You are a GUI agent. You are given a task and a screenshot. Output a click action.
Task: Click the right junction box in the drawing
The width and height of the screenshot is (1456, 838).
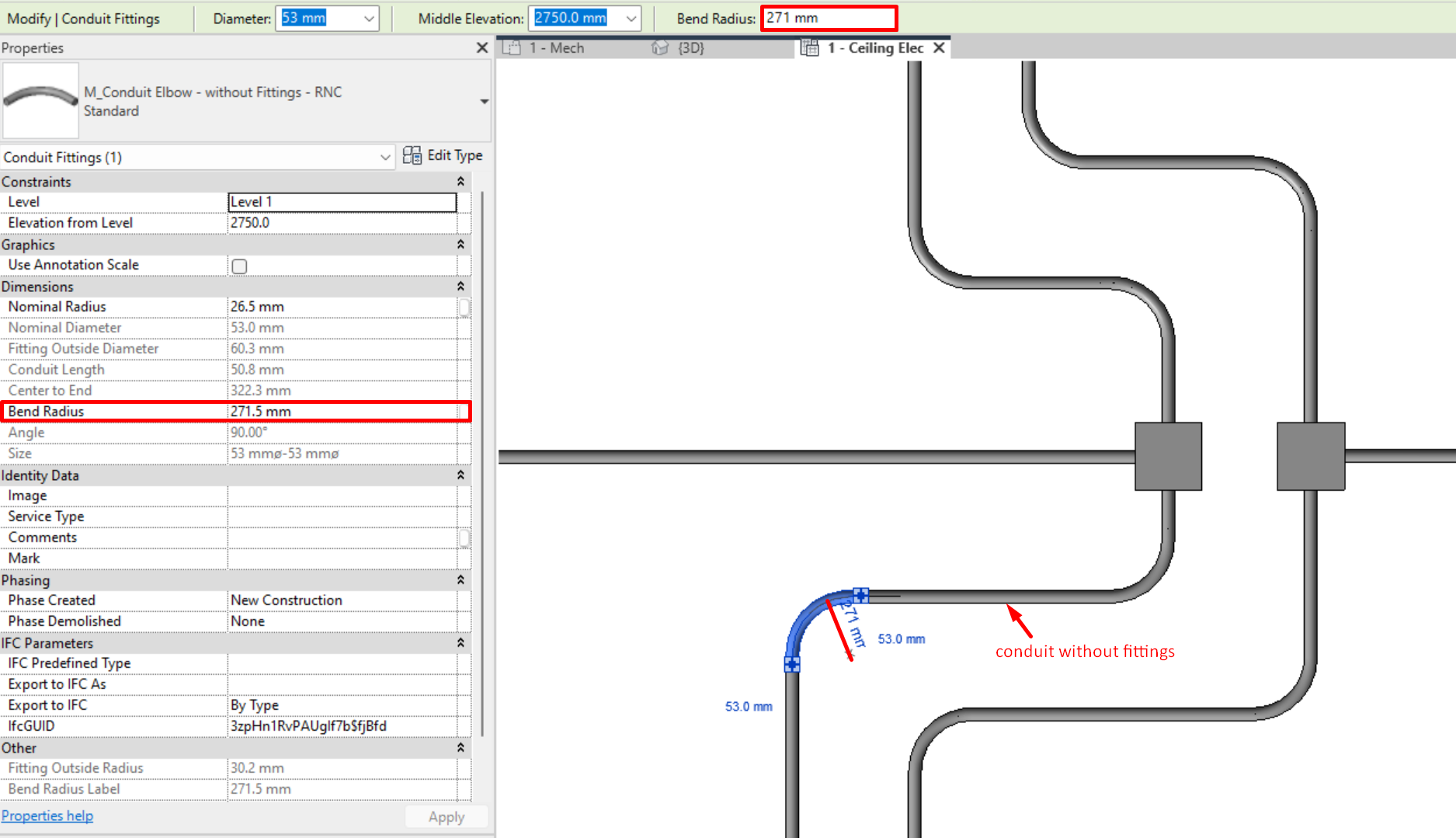click(x=1311, y=456)
